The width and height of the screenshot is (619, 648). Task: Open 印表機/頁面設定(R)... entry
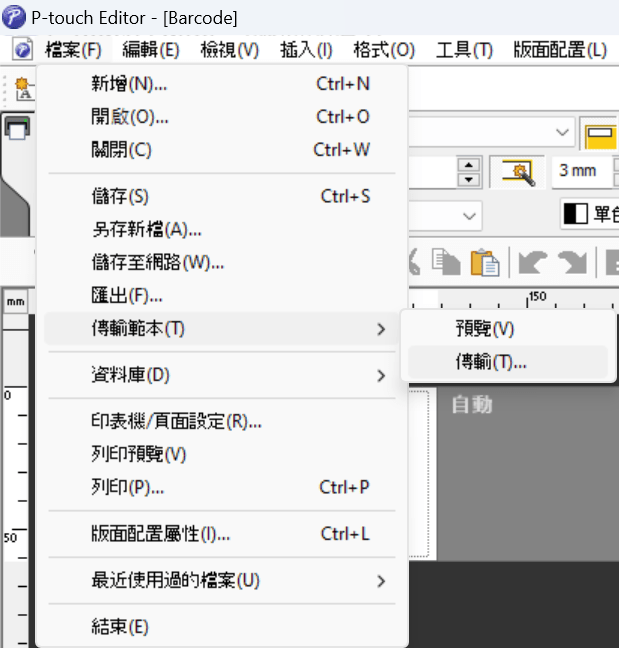[x=221, y=422]
